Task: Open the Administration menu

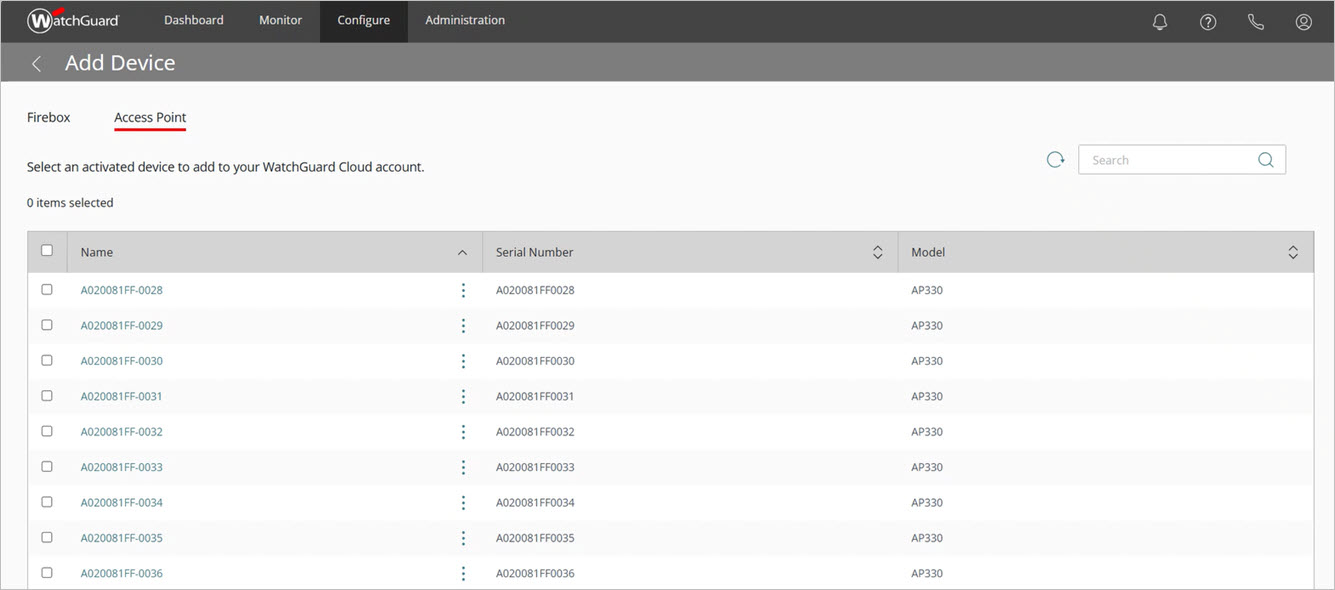Action: pos(464,19)
